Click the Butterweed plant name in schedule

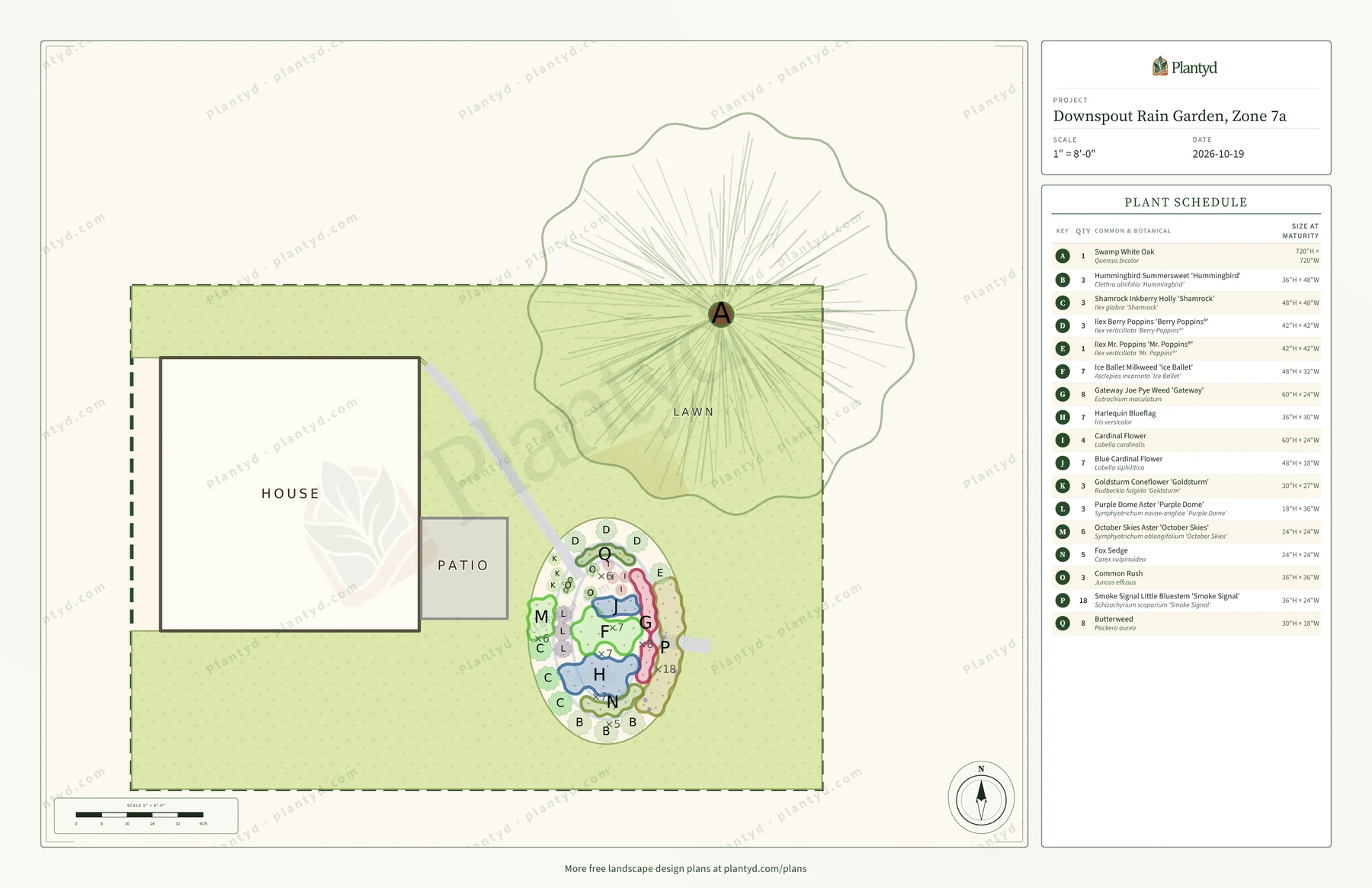[x=1114, y=619]
